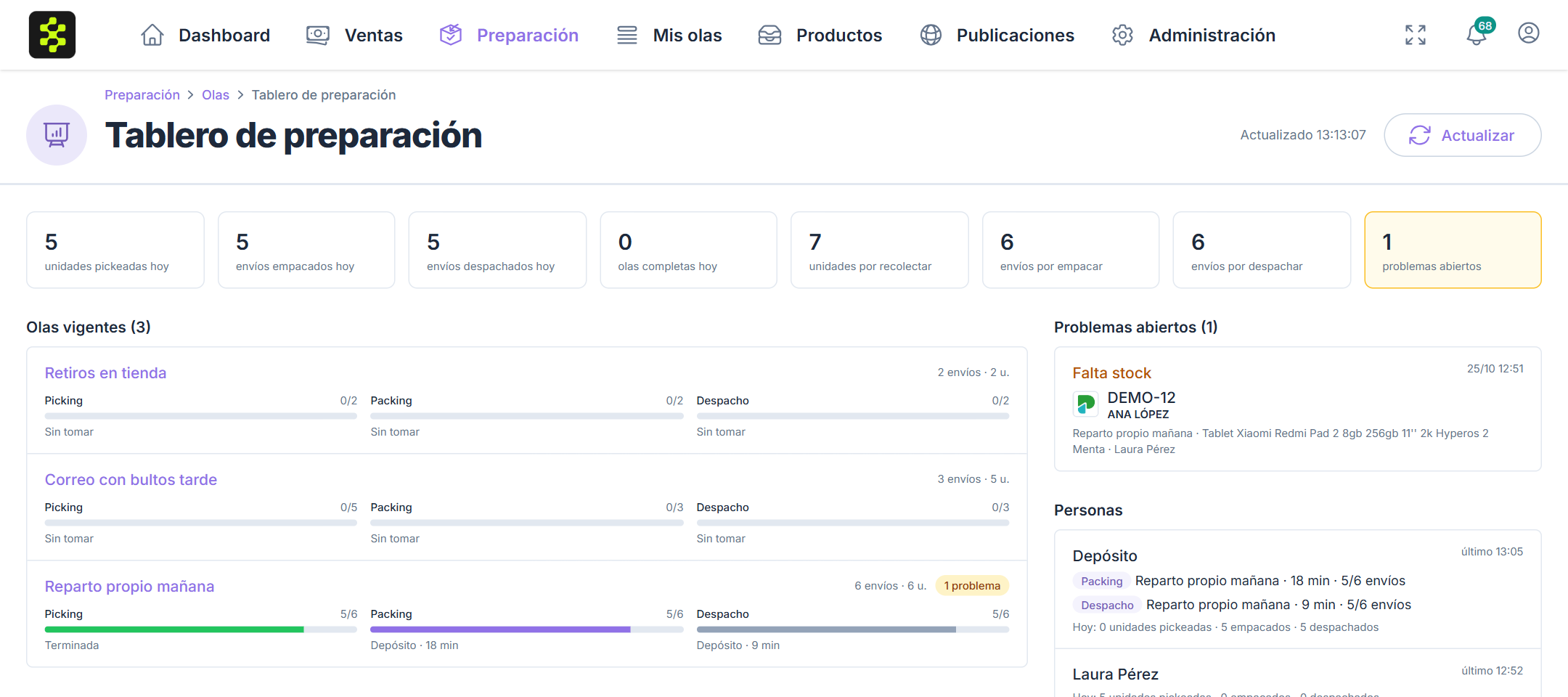Click Olas breadcrumb link
The height and width of the screenshot is (697, 1568).
pos(216,95)
